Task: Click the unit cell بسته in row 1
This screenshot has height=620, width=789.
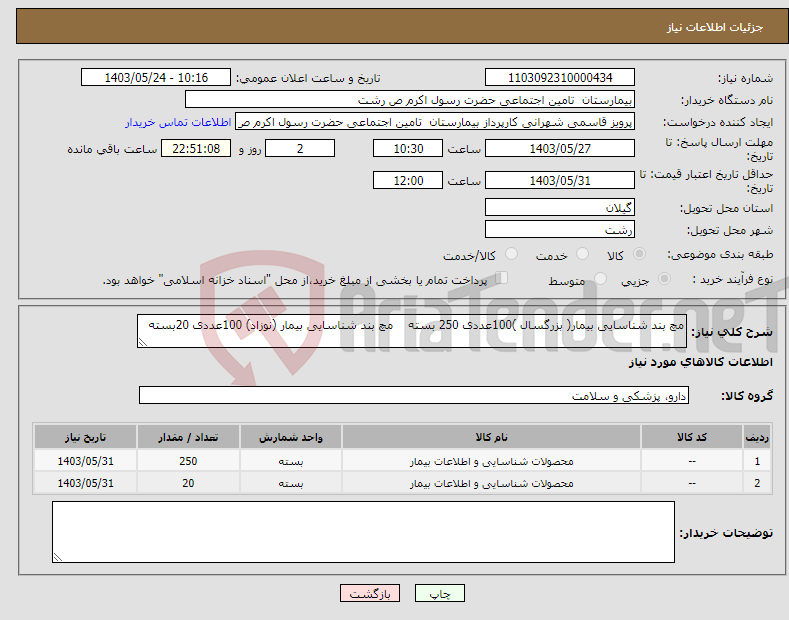Action: (x=291, y=461)
